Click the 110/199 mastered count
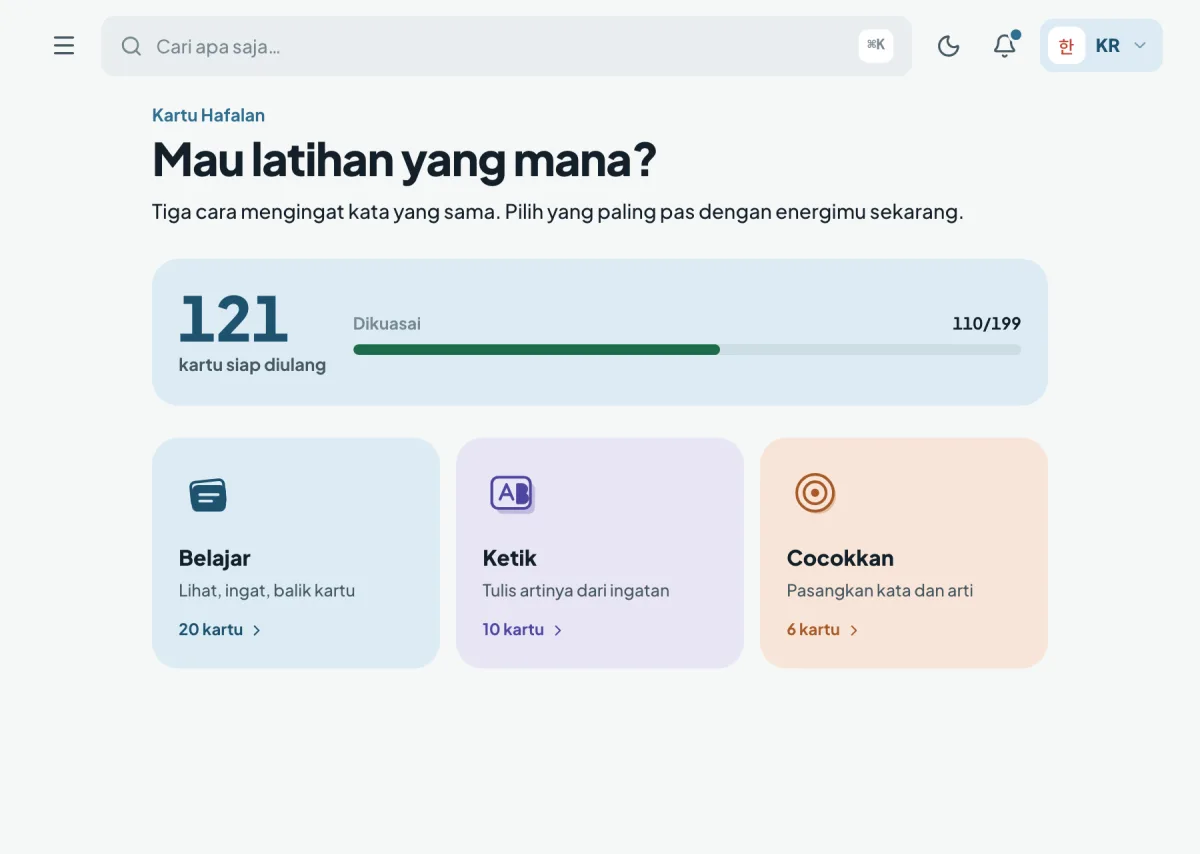1200x854 pixels. (x=986, y=324)
